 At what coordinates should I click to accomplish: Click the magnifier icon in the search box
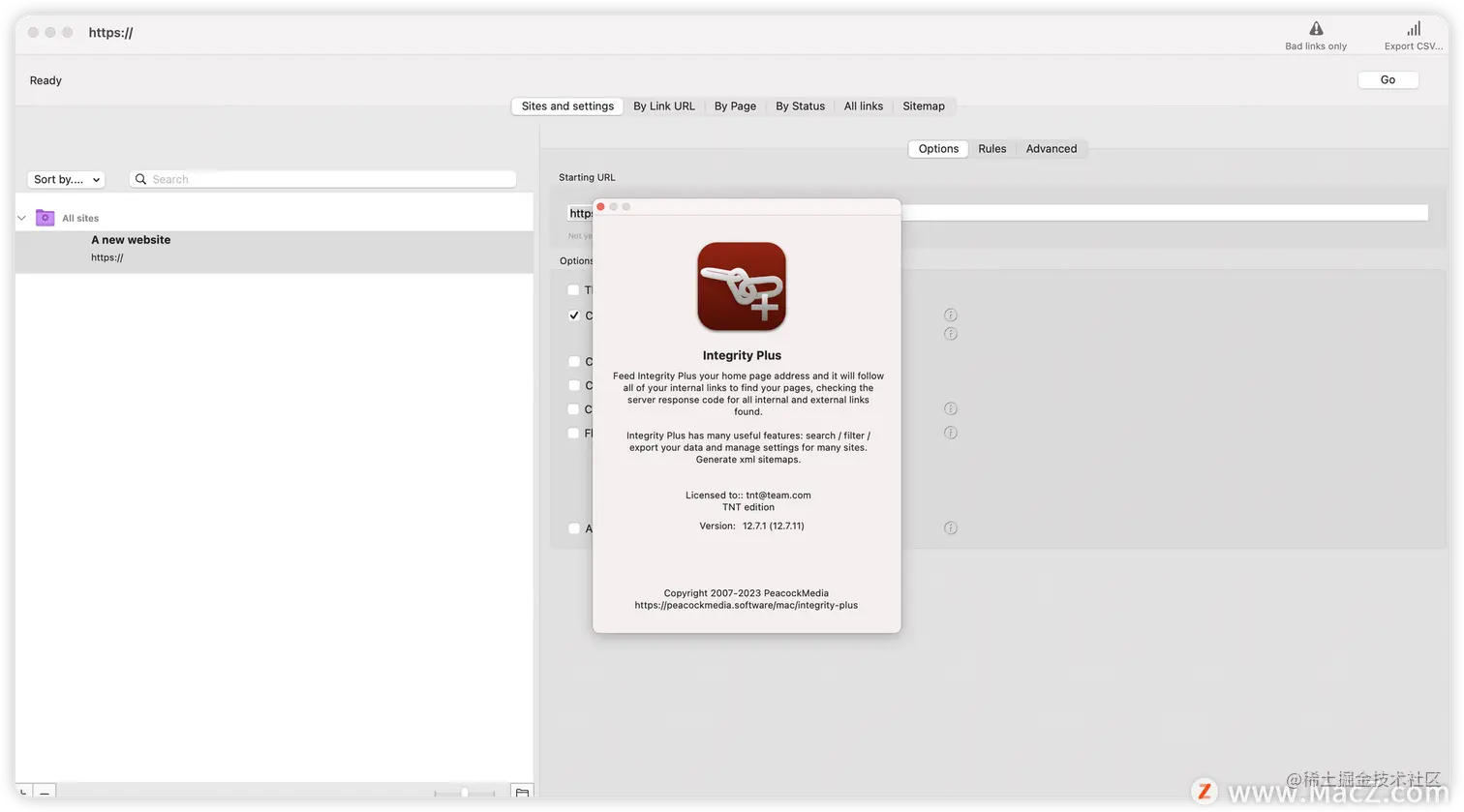[141, 179]
